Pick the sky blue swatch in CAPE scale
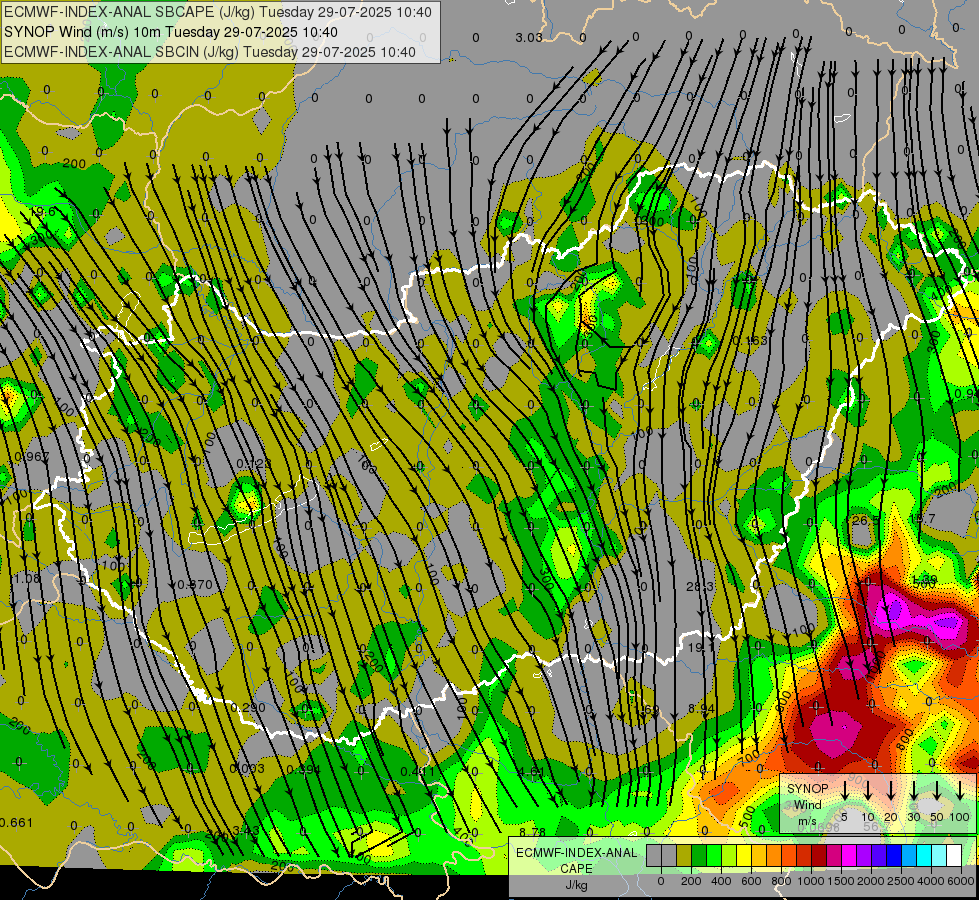 point(909,856)
